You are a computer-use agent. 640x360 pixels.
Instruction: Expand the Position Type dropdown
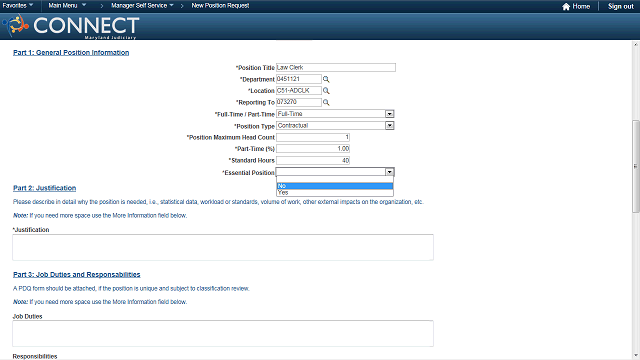[389, 125]
